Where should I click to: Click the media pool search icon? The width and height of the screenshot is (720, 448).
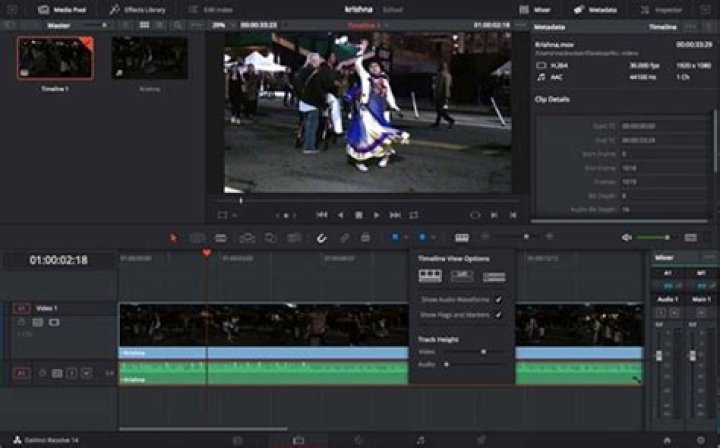click(x=177, y=26)
